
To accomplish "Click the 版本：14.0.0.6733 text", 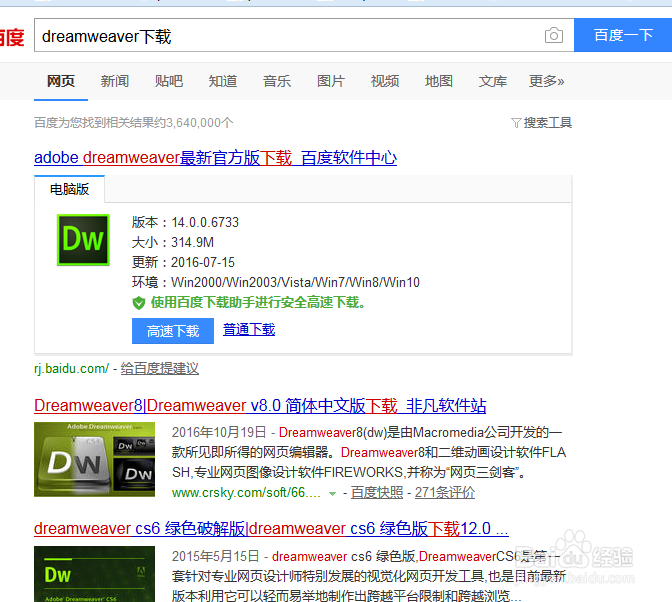I will (x=185, y=222).
